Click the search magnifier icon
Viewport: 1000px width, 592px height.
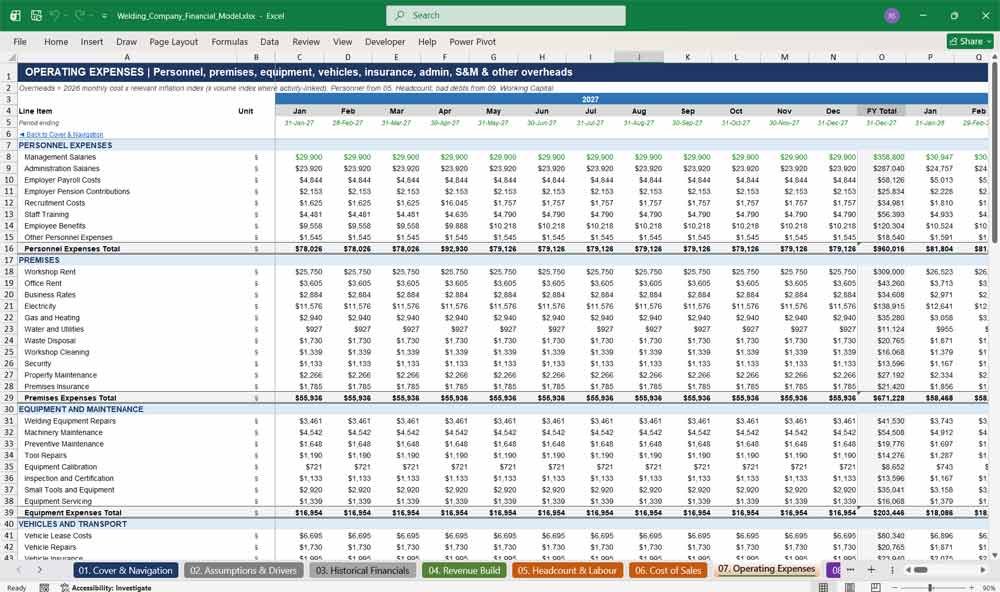(x=400, y=15)
